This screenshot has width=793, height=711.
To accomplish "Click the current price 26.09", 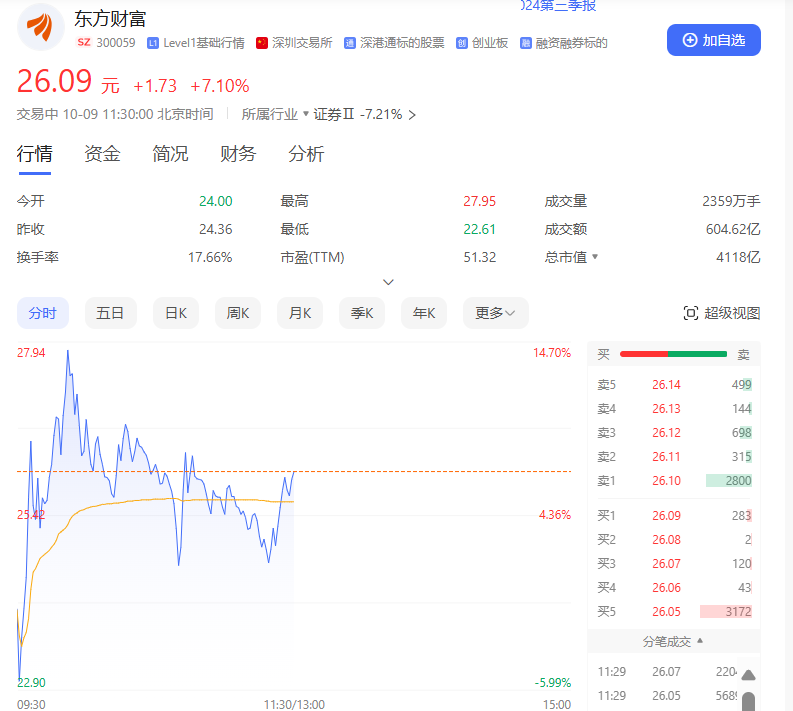I will pyautogui.click(x=54, y=81).
